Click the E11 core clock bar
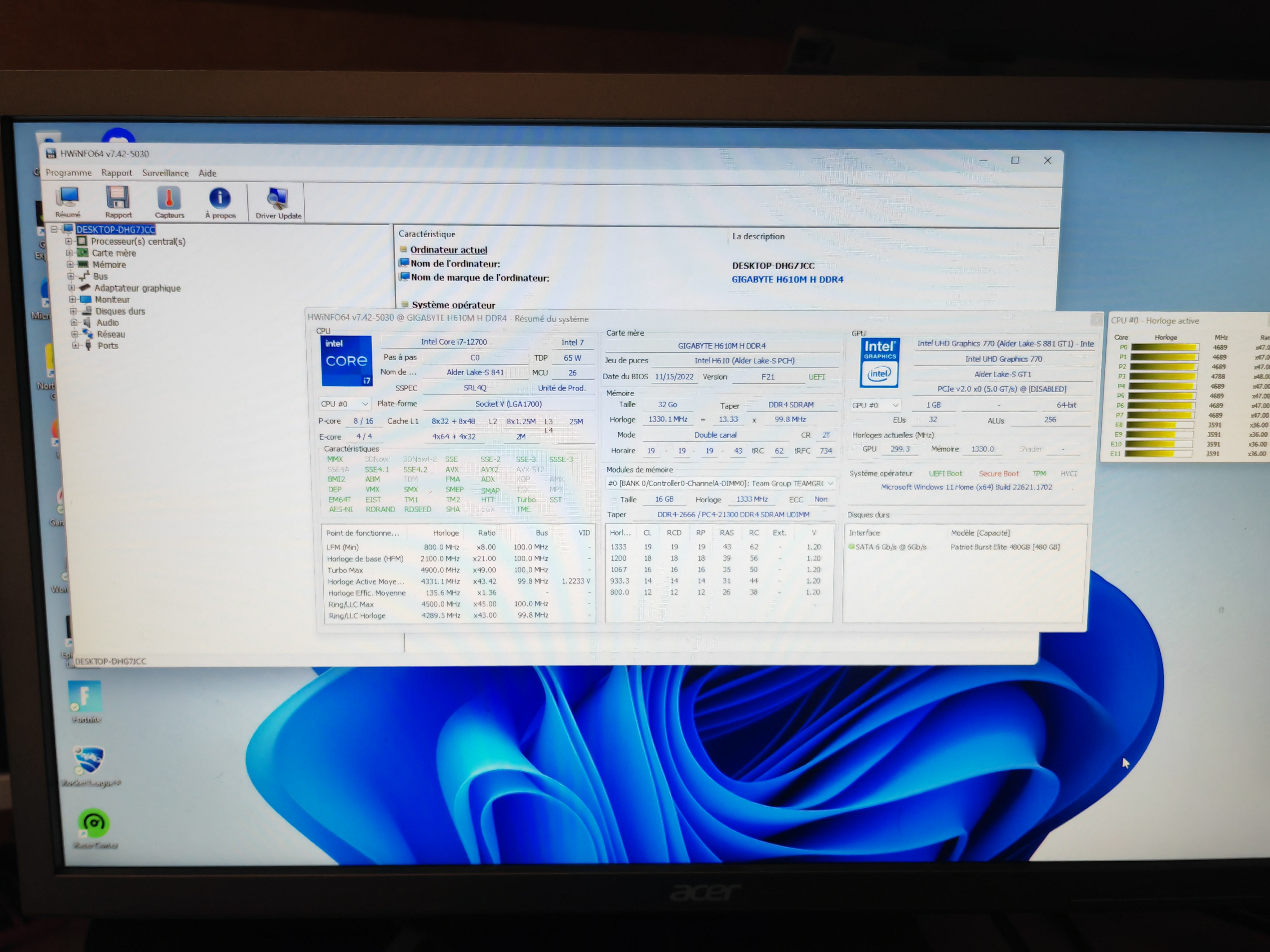This screenshot has height=952, width=1270. pos(1159,453)
